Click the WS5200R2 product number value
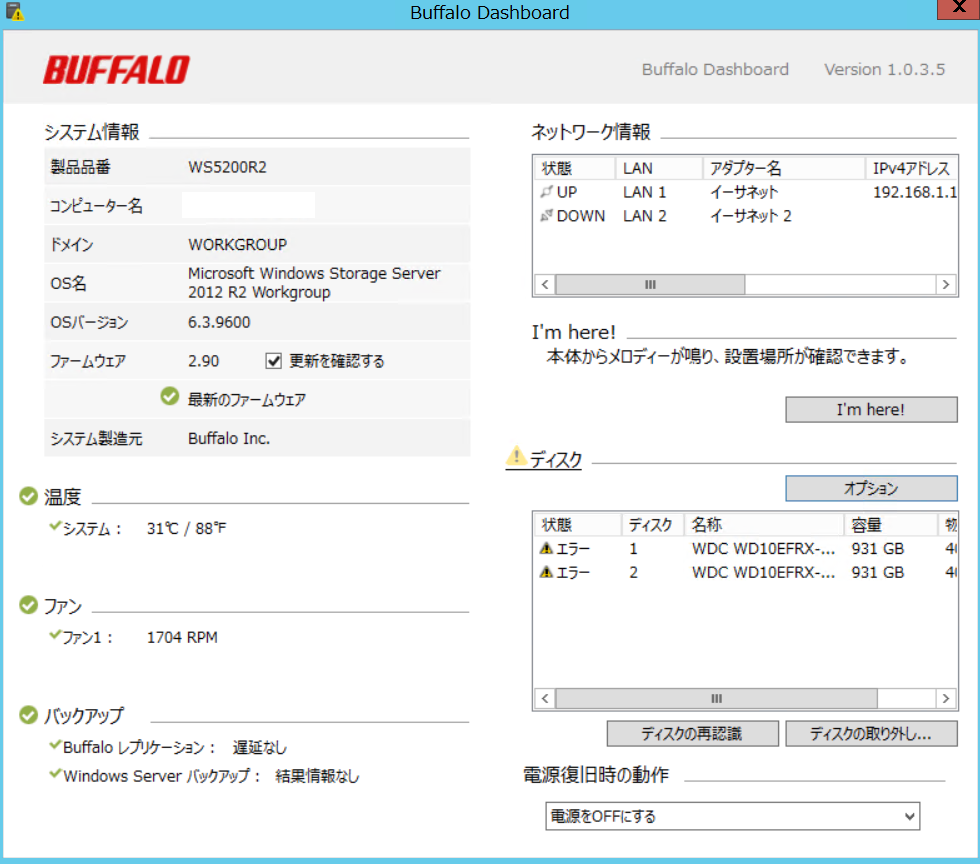The image size is (980, 864). pyautogui.click(x=228, y=167)
